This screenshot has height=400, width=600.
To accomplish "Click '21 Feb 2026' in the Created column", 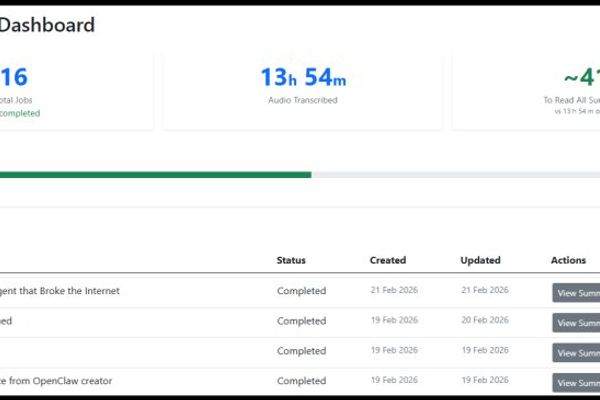I will tap(394, 290).
